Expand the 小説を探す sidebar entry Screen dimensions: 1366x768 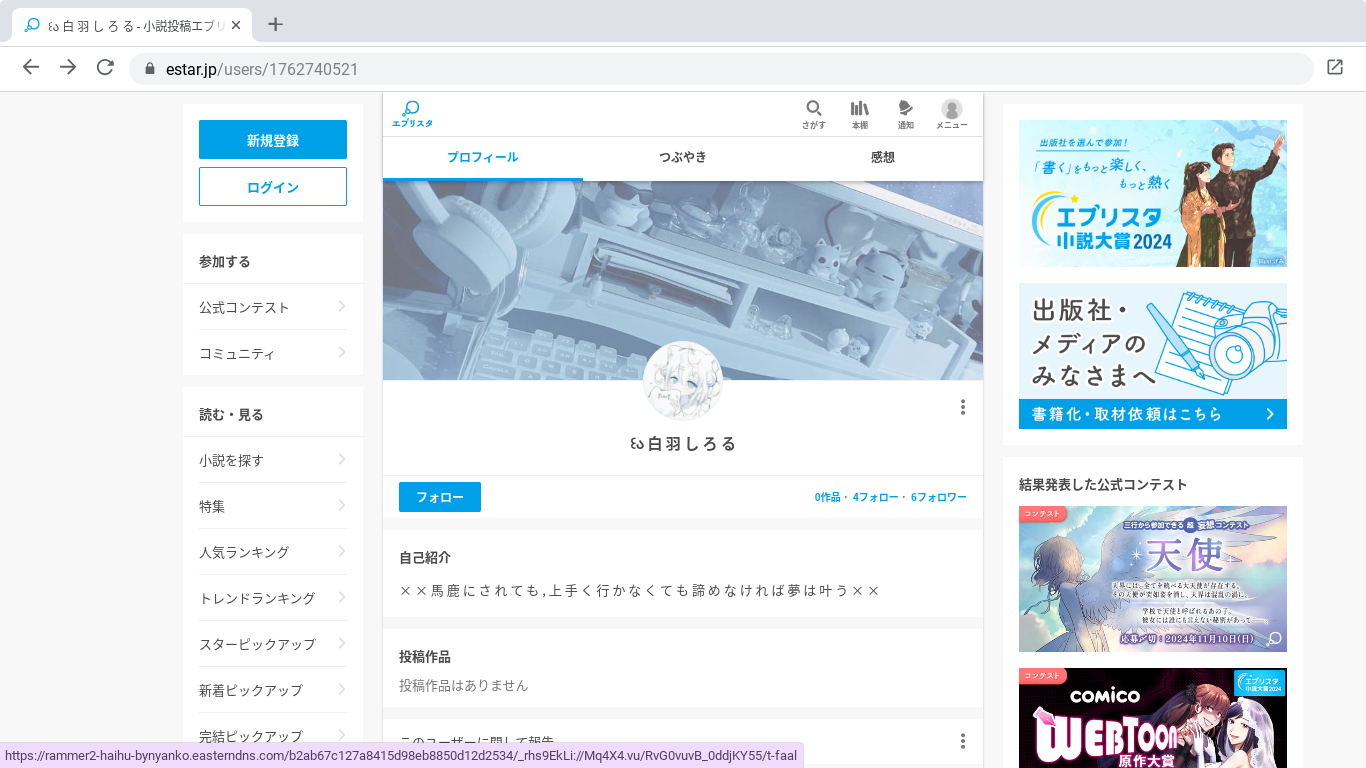point(272,460)
